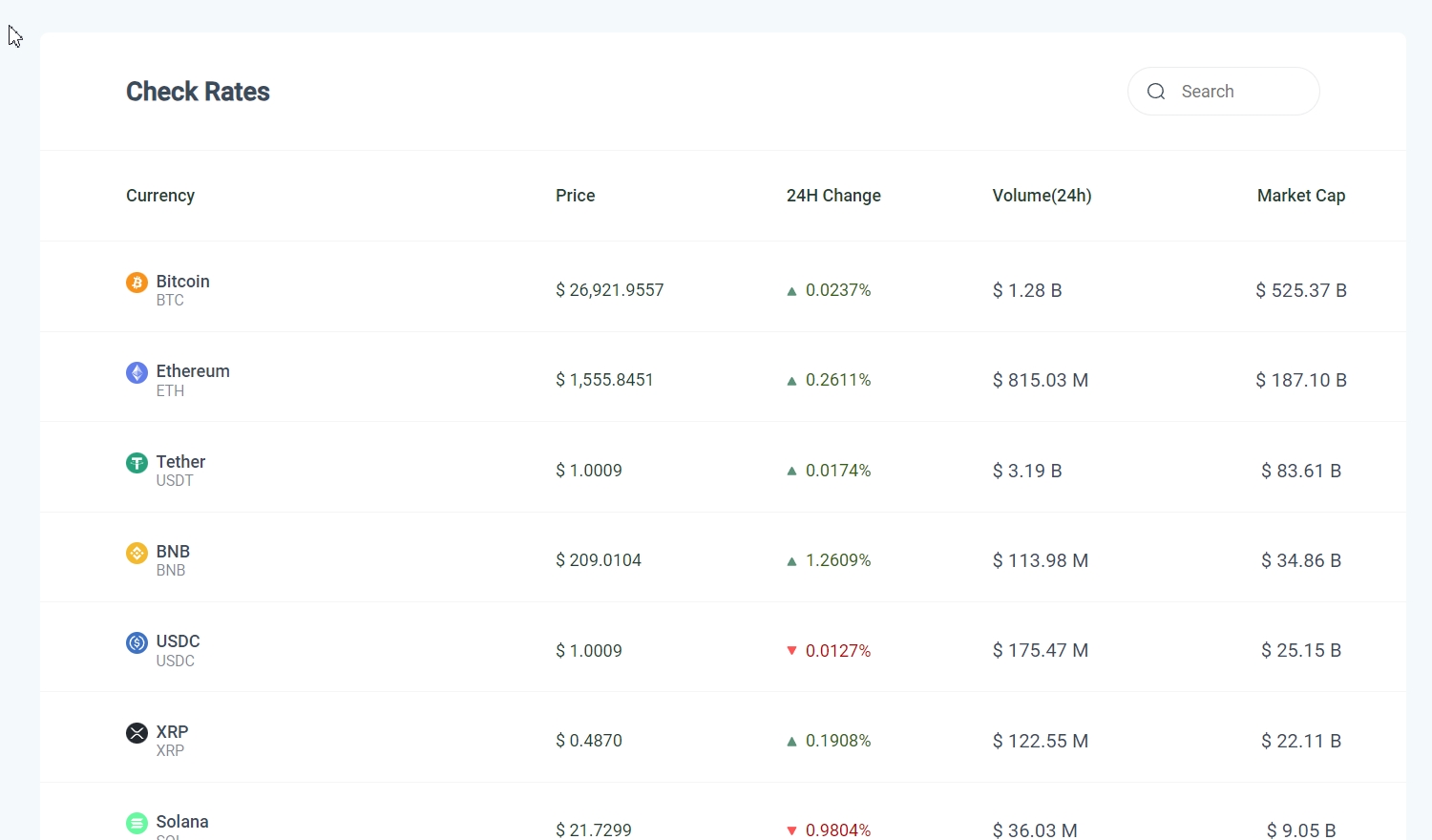This screenshot has width=1432, height=840.
Task: Click Solana's red down arrow indicator
Action: (x=791, y=831)
